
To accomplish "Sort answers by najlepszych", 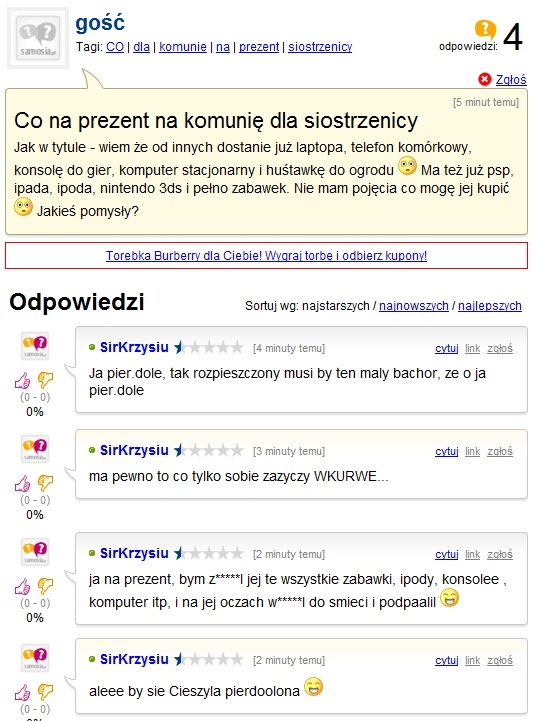I will 489,306.
